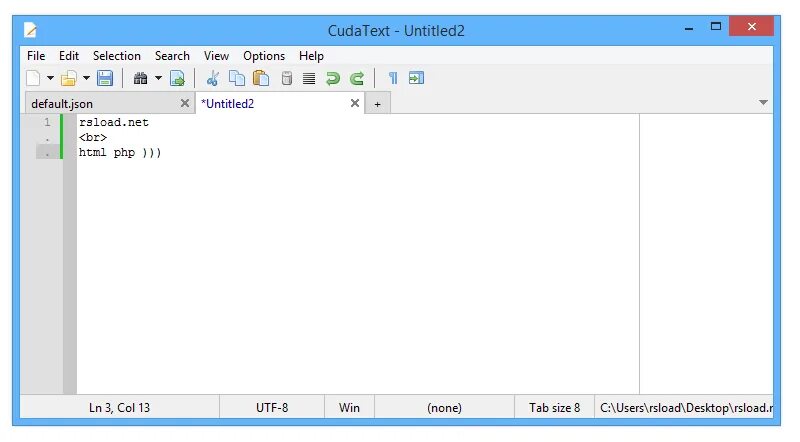
Task: Click the file path in status bar
Action: click(x=684, y=408)
